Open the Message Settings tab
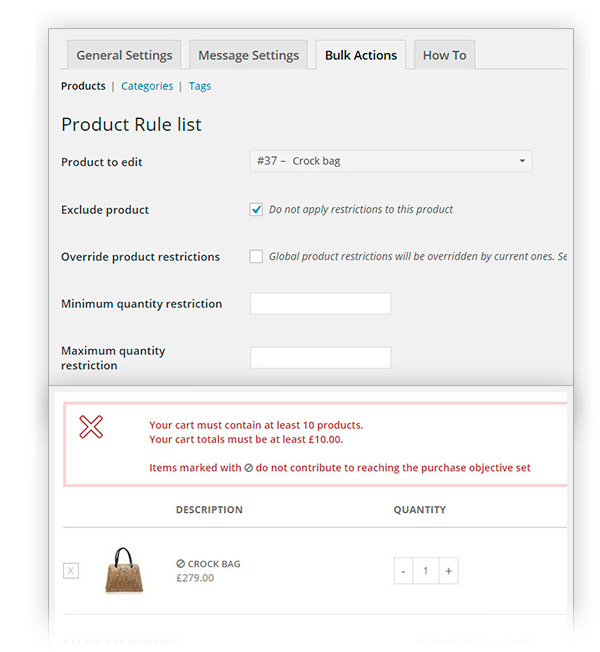Screen dimensions: 600x652 [x=248, y=55]
